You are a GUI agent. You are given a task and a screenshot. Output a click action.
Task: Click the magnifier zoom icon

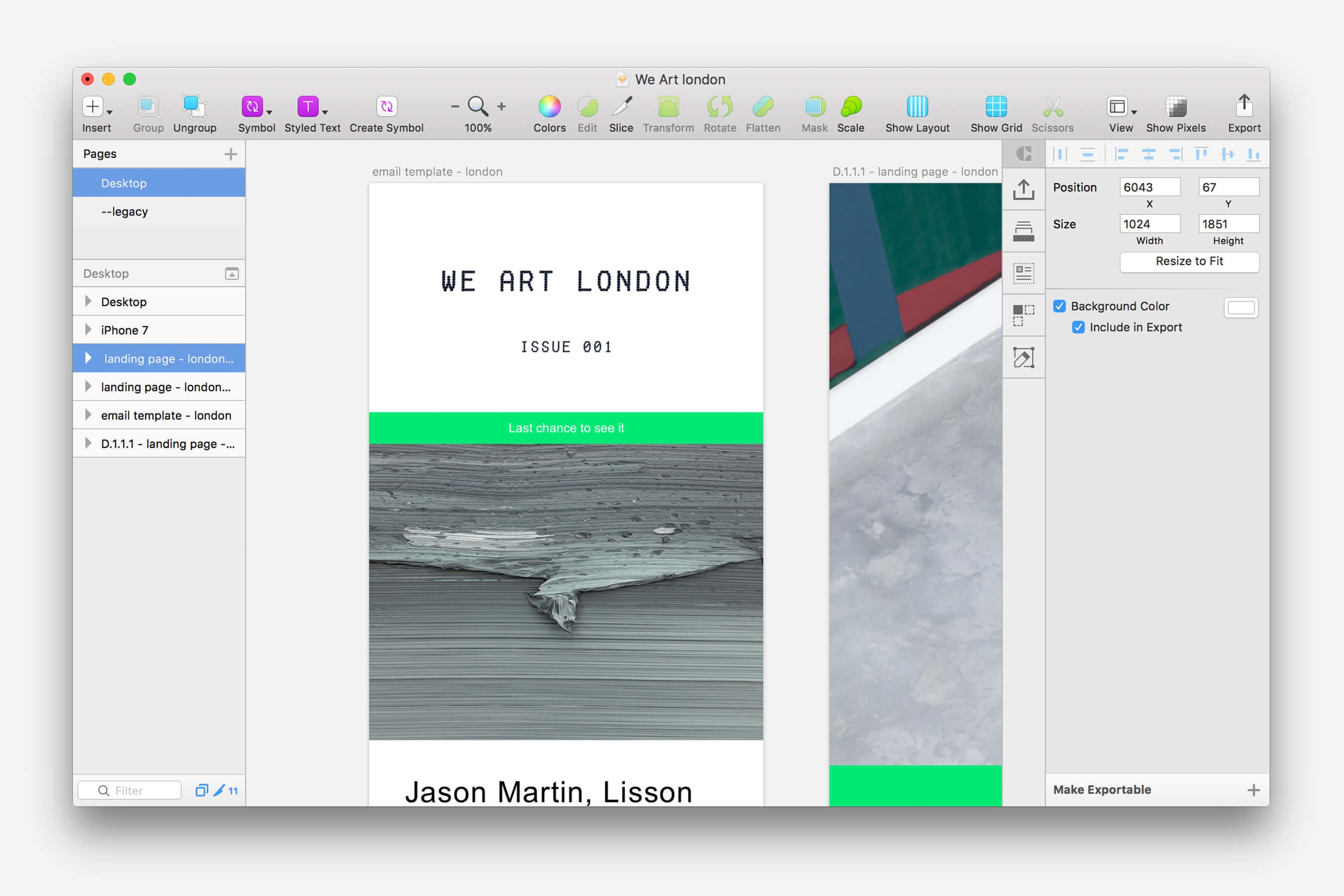pyautogui.click(x=478, y=107)
